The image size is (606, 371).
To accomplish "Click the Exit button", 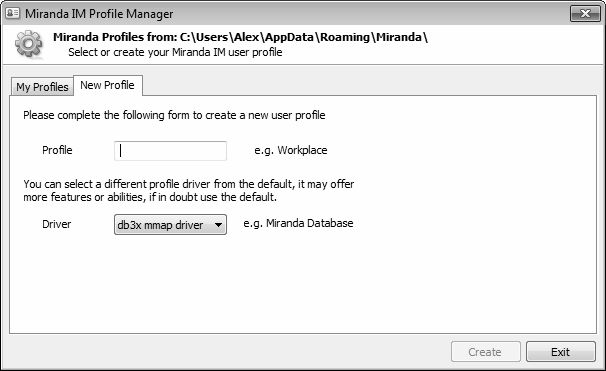I will [x=560, y=352].
